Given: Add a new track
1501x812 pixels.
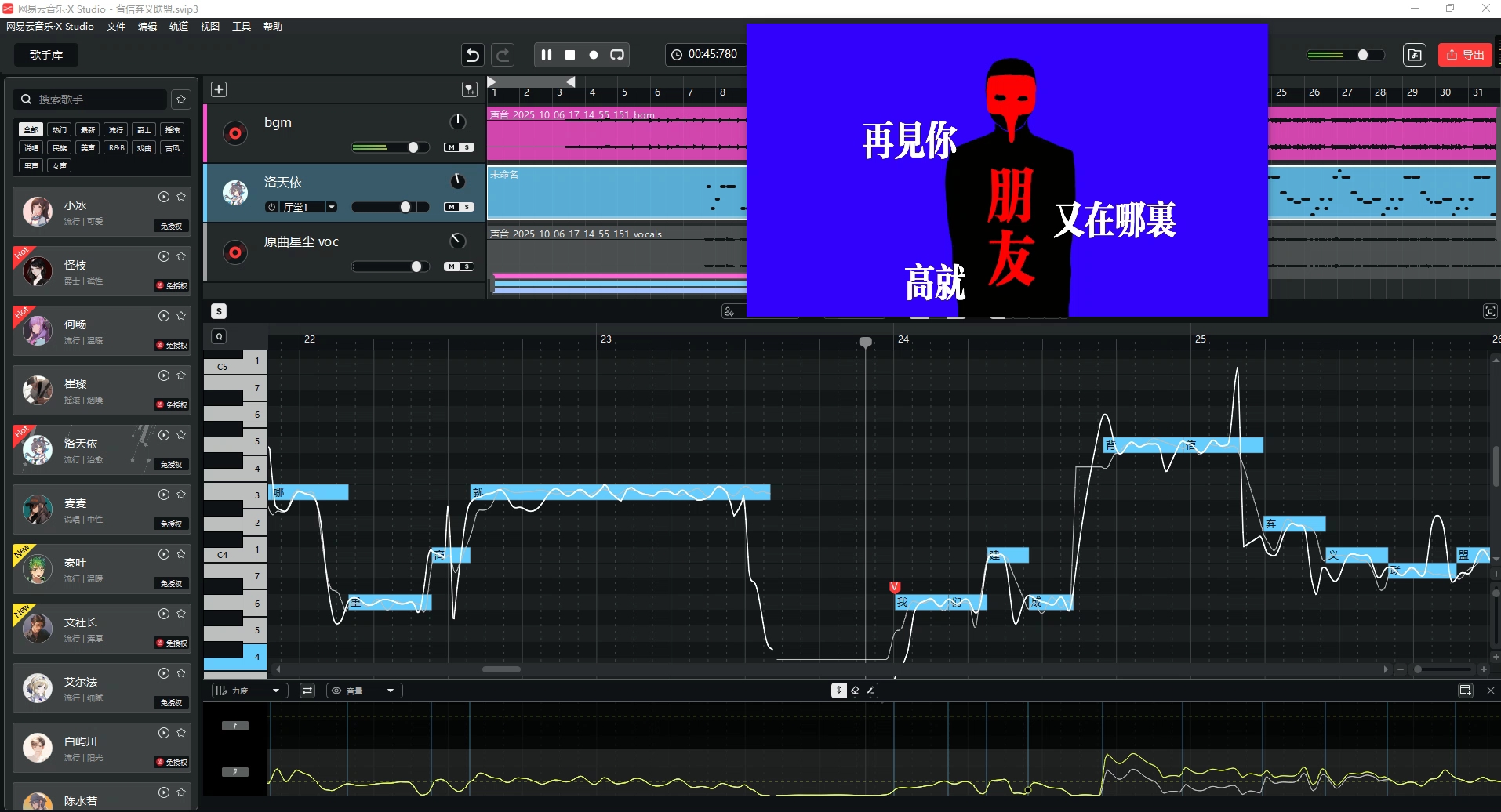Looking at the screenshot, I should tap(219, 89).
